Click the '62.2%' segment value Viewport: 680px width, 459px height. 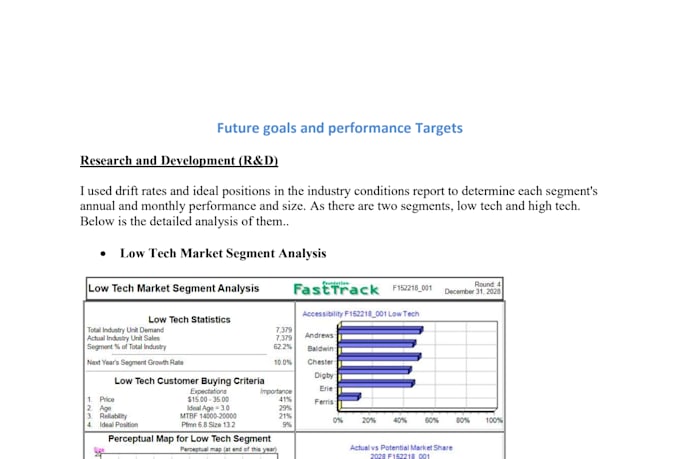(x=283, y=347)
